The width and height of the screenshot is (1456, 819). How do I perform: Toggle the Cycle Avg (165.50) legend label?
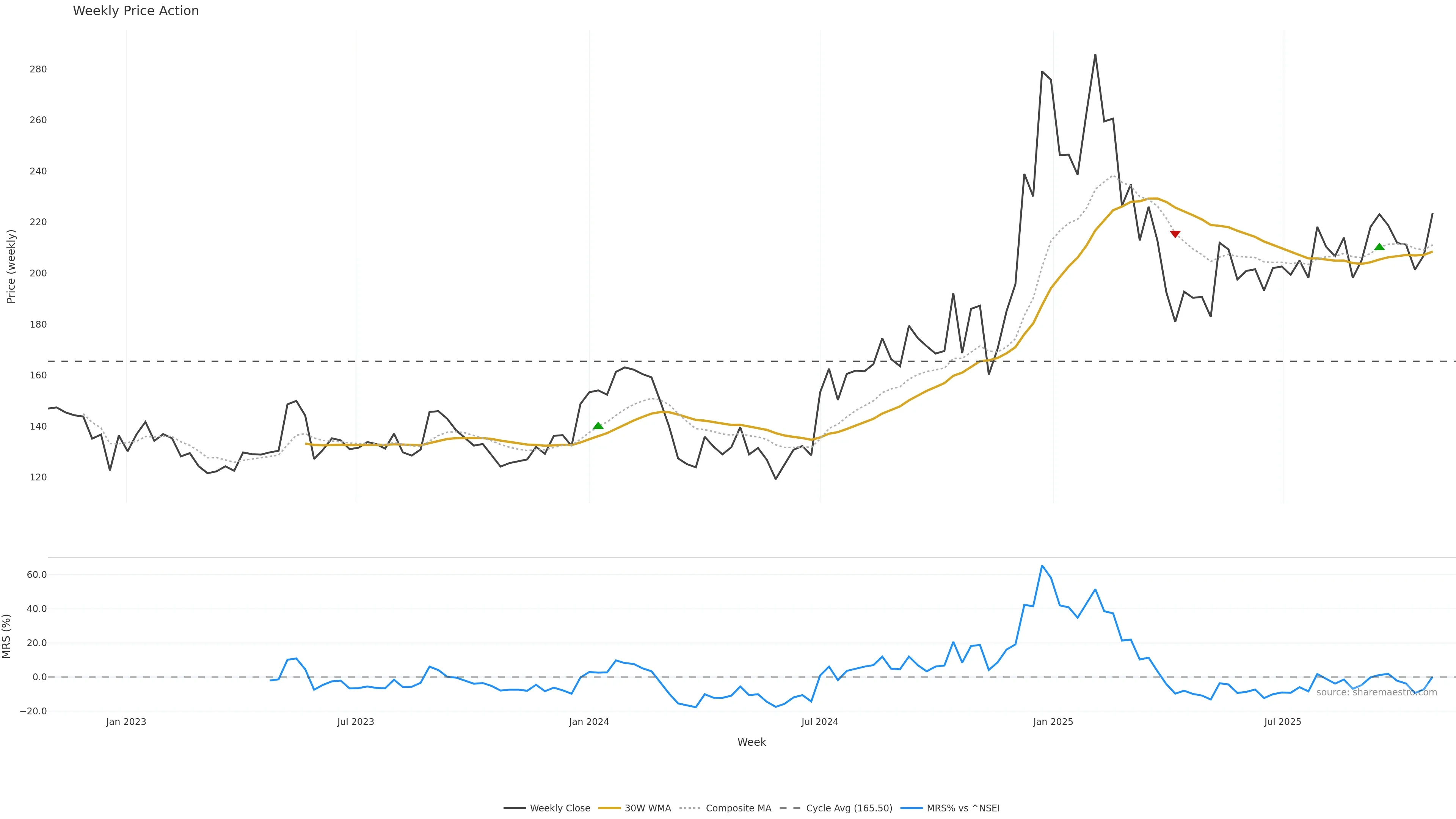tap(849, 808)
